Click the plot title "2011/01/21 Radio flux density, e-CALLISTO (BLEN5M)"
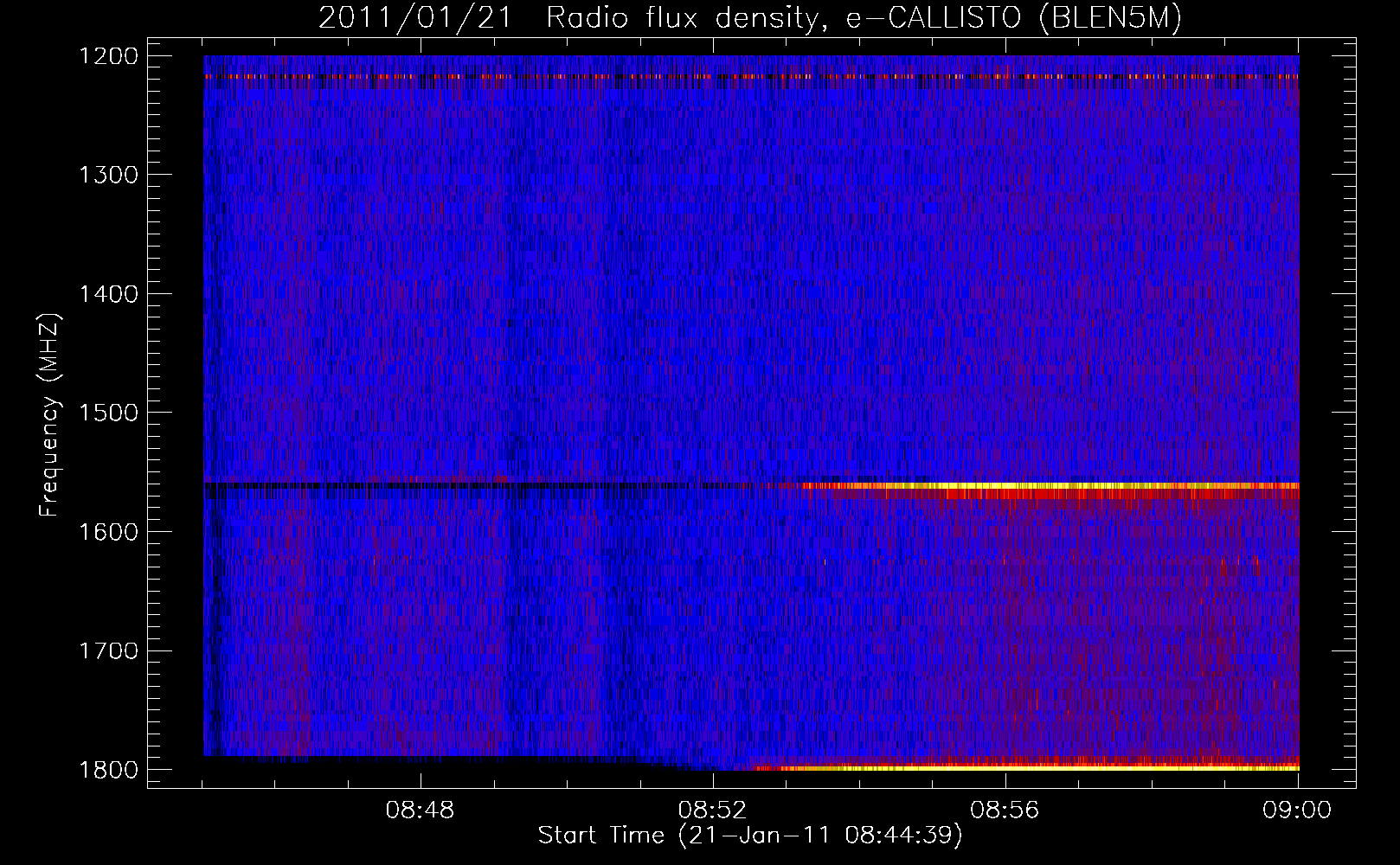This screenshot has height=865, width=1400. click(x=750, y=18)
